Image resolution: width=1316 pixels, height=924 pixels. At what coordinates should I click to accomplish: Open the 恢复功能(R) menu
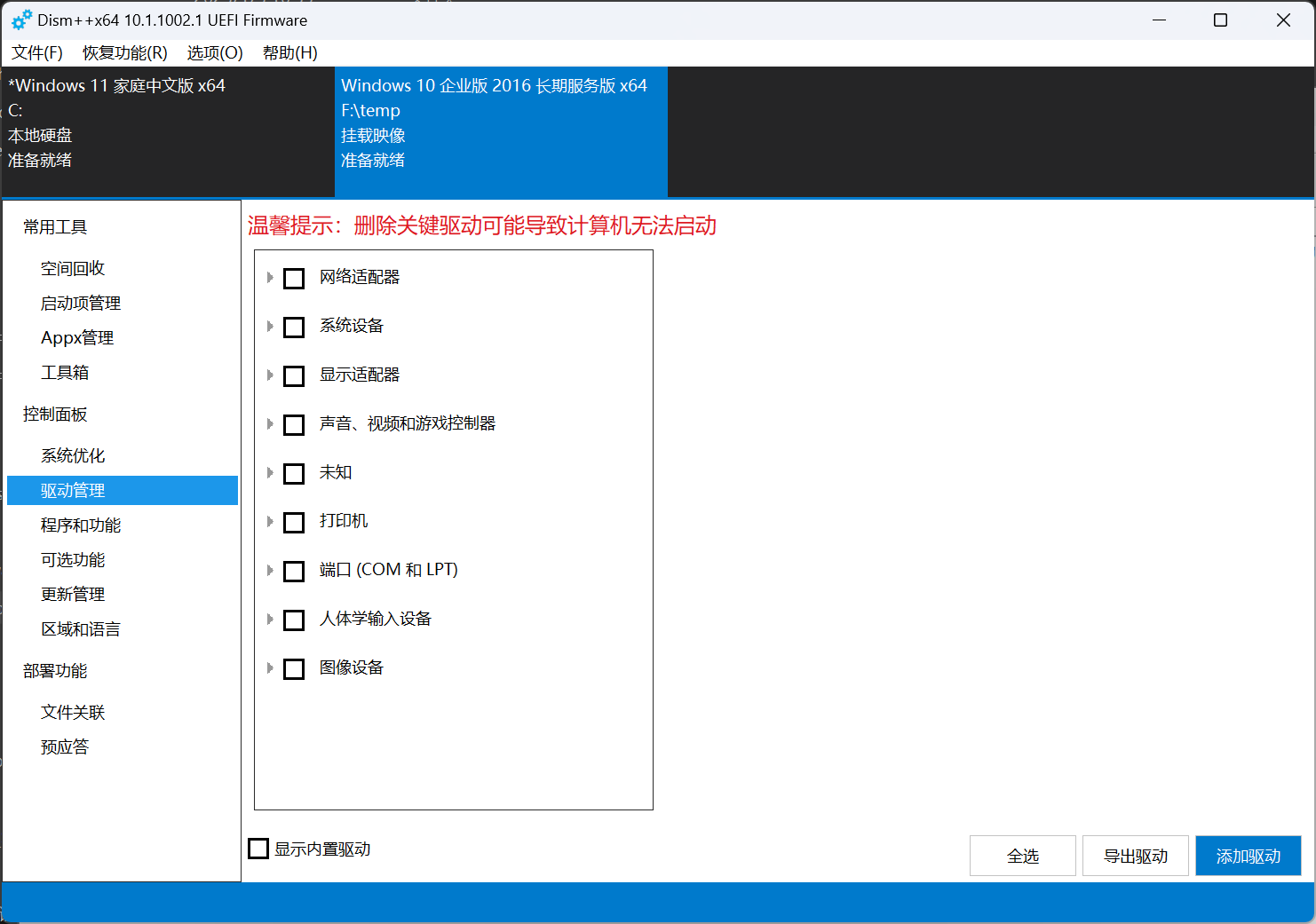tap(124, 53)
